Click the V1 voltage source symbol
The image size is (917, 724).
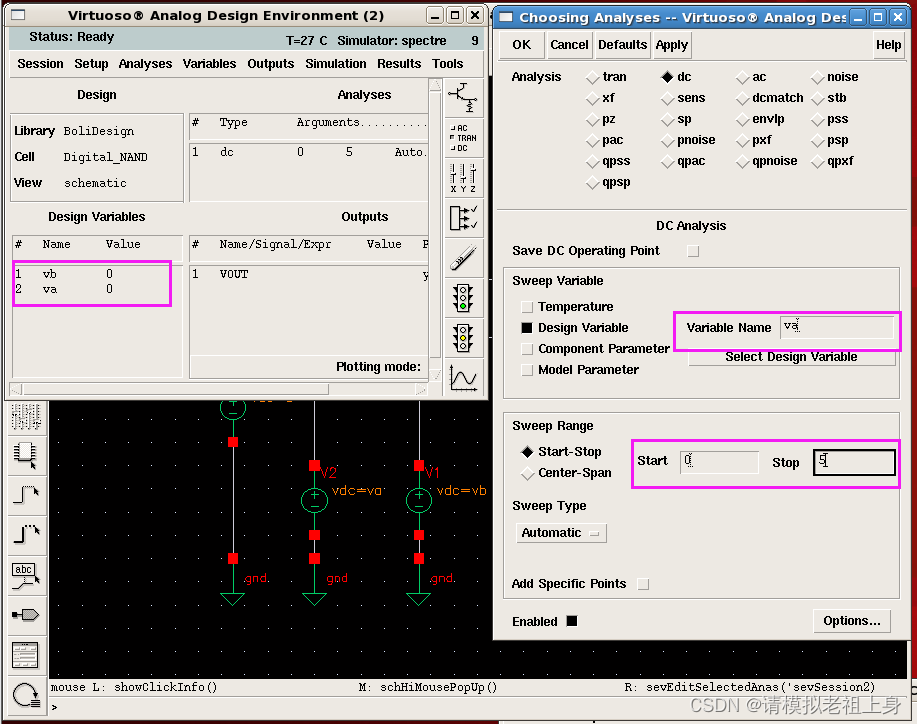pos(419,501)
